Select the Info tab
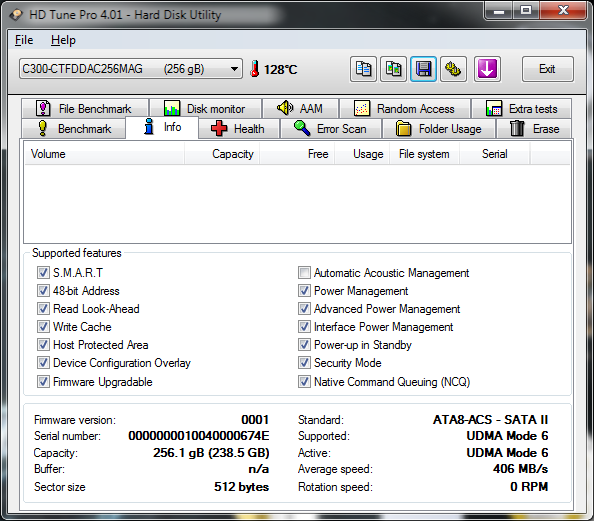 (x=162, y=127)
